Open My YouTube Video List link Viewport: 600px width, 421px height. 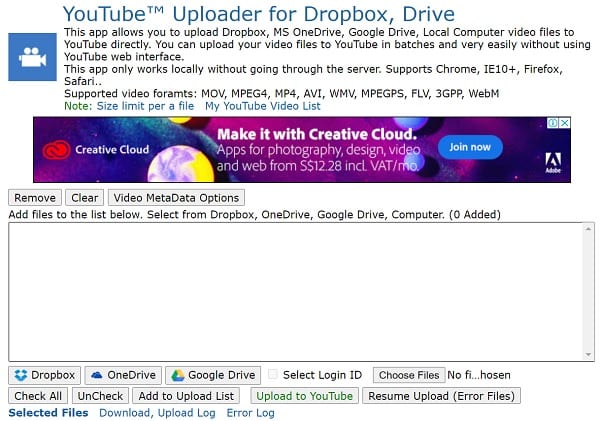[x=263, y=106]
